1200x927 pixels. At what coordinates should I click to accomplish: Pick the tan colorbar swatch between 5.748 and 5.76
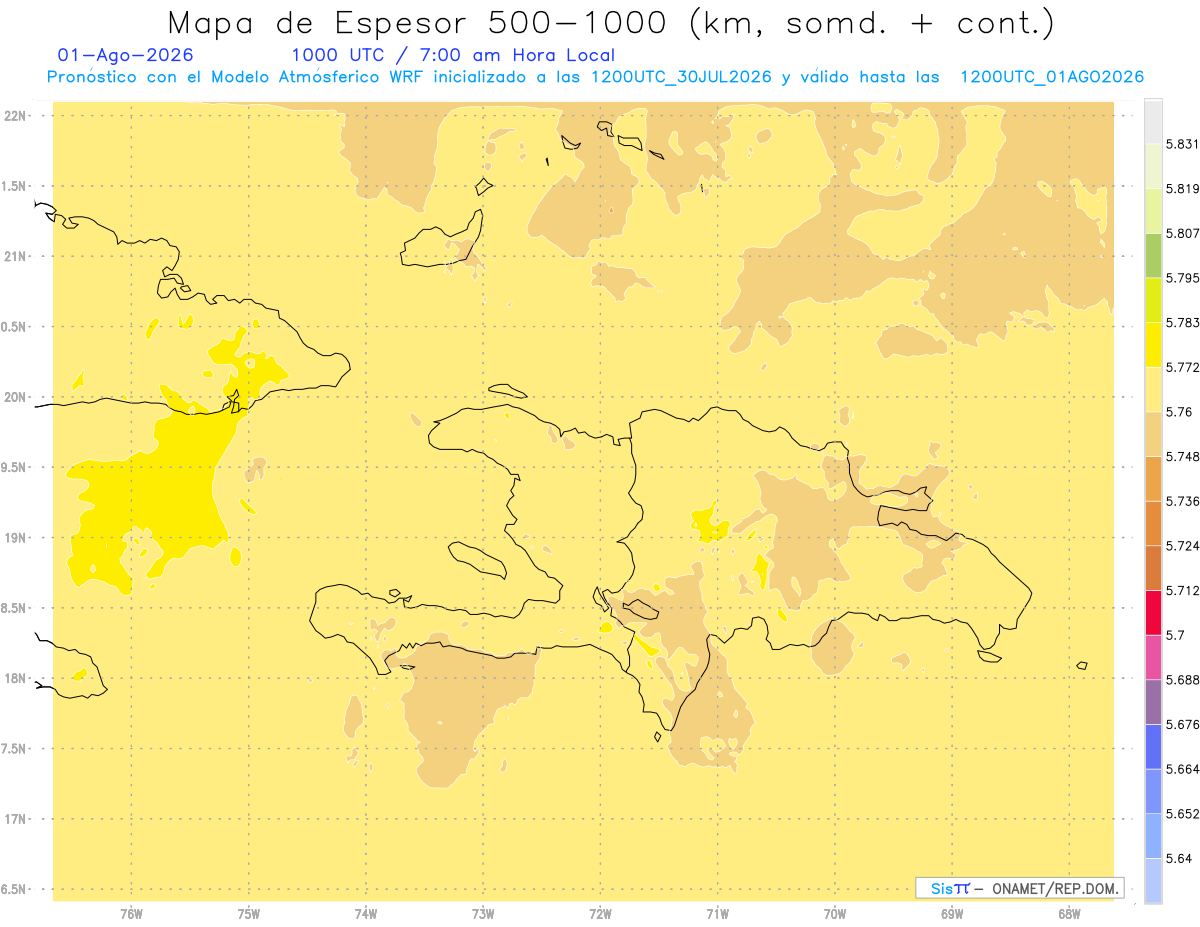pos(1153,434)
